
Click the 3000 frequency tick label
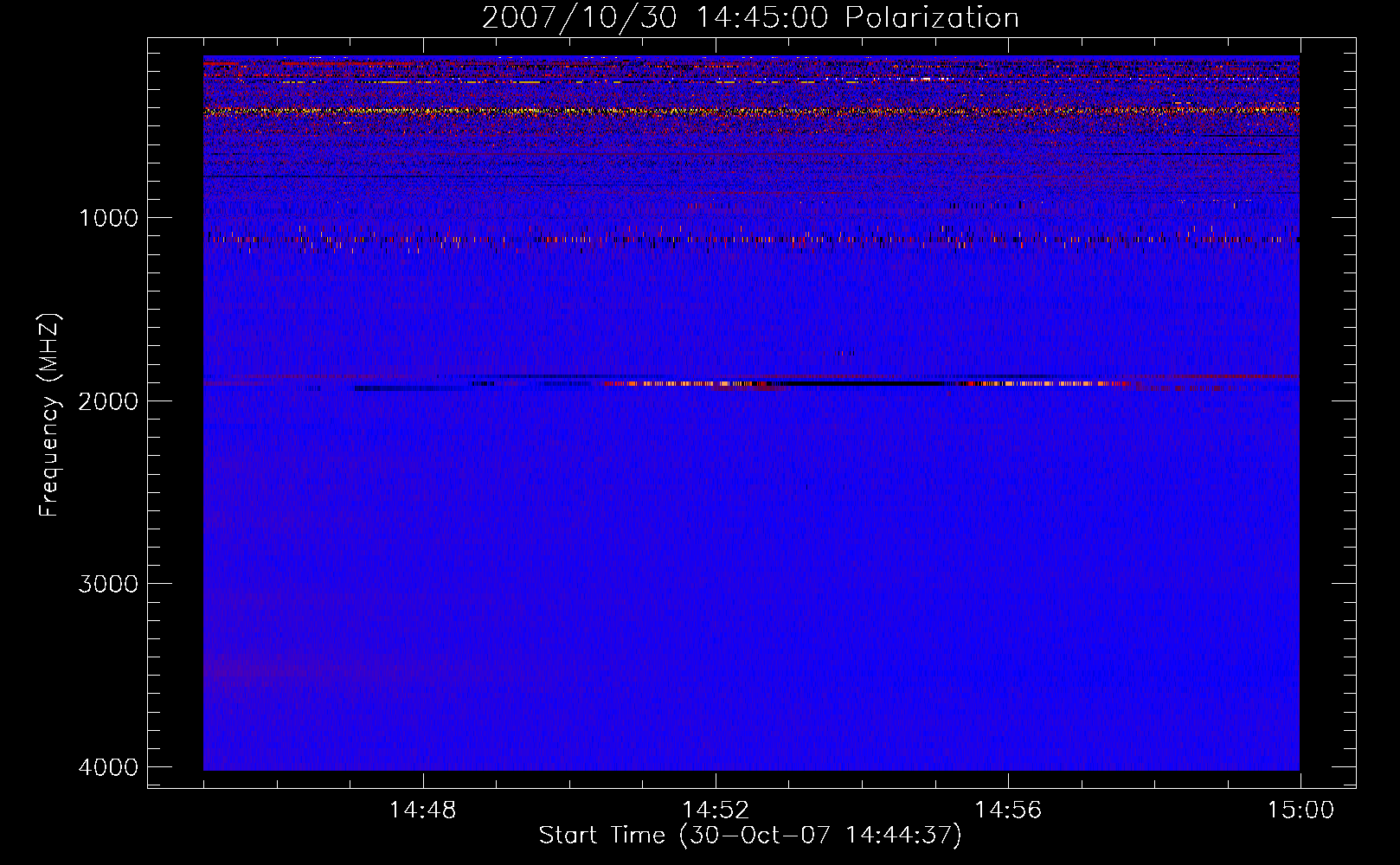tap(108, 583)
